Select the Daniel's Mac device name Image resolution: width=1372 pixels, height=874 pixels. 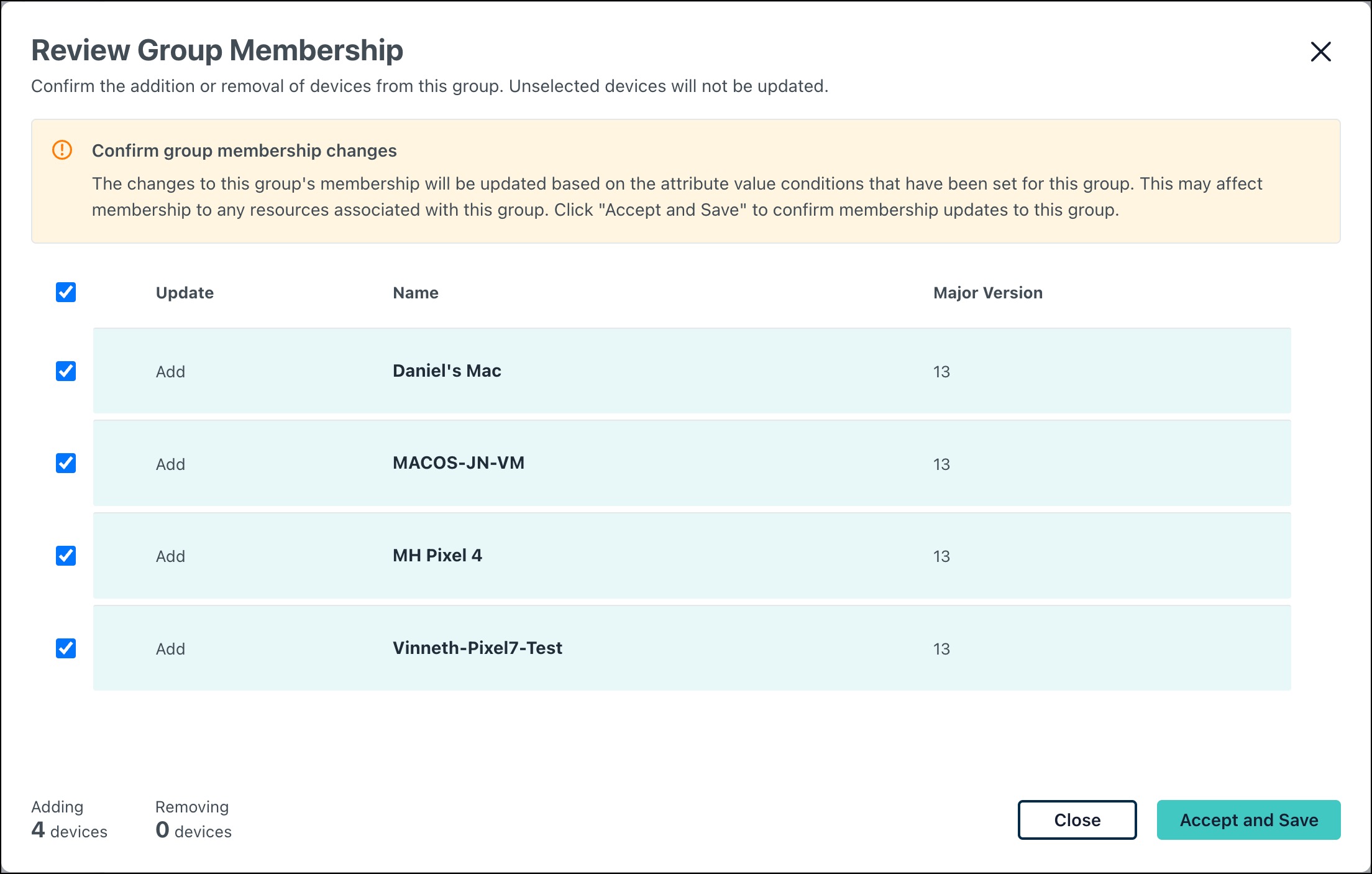point(446,371)
